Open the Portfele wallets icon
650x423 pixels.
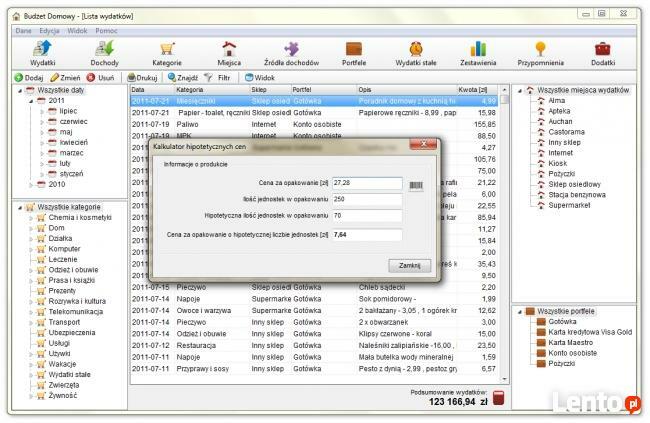[354, 53]
